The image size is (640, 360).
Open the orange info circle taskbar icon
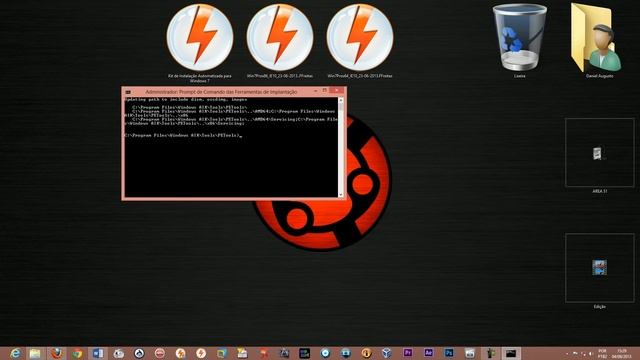(x=366, y=353)
